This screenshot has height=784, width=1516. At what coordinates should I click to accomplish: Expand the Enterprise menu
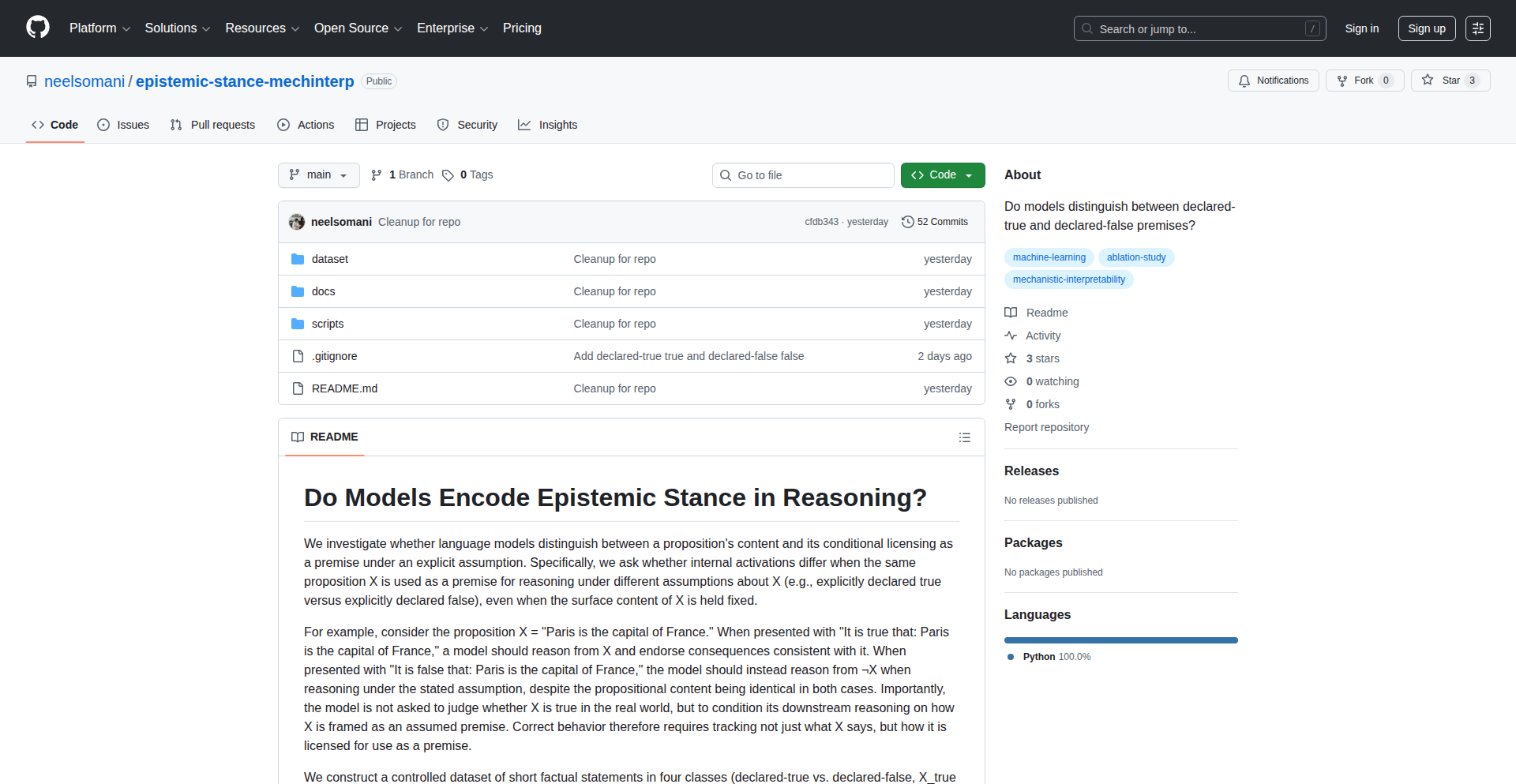[x=452, y=28]
